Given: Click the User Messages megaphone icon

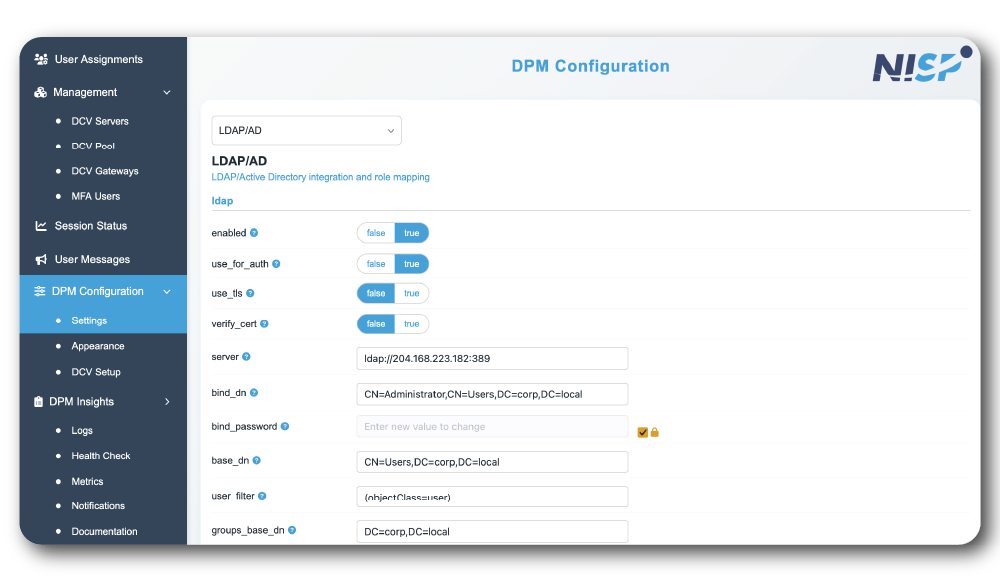Looking at the screenshot, I should tap(41, 260).
